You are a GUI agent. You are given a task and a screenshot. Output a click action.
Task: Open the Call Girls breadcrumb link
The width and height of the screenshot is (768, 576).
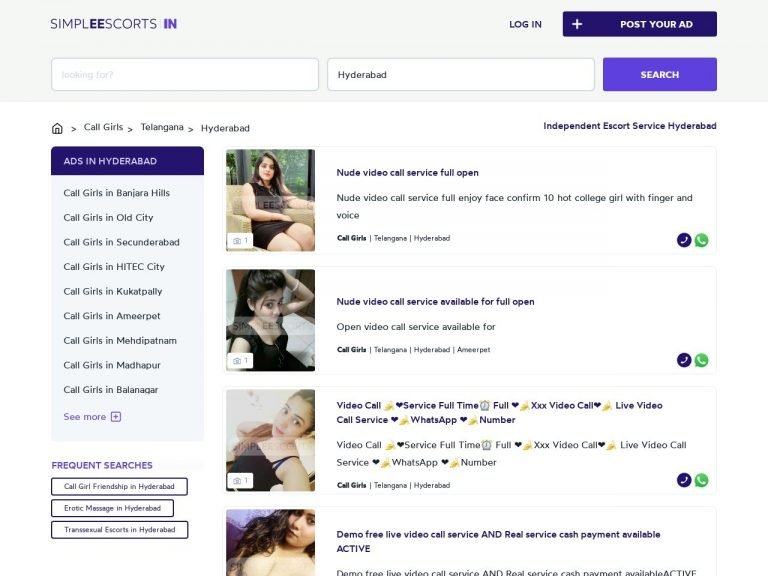pyautogui.click(x=103, y=127)
